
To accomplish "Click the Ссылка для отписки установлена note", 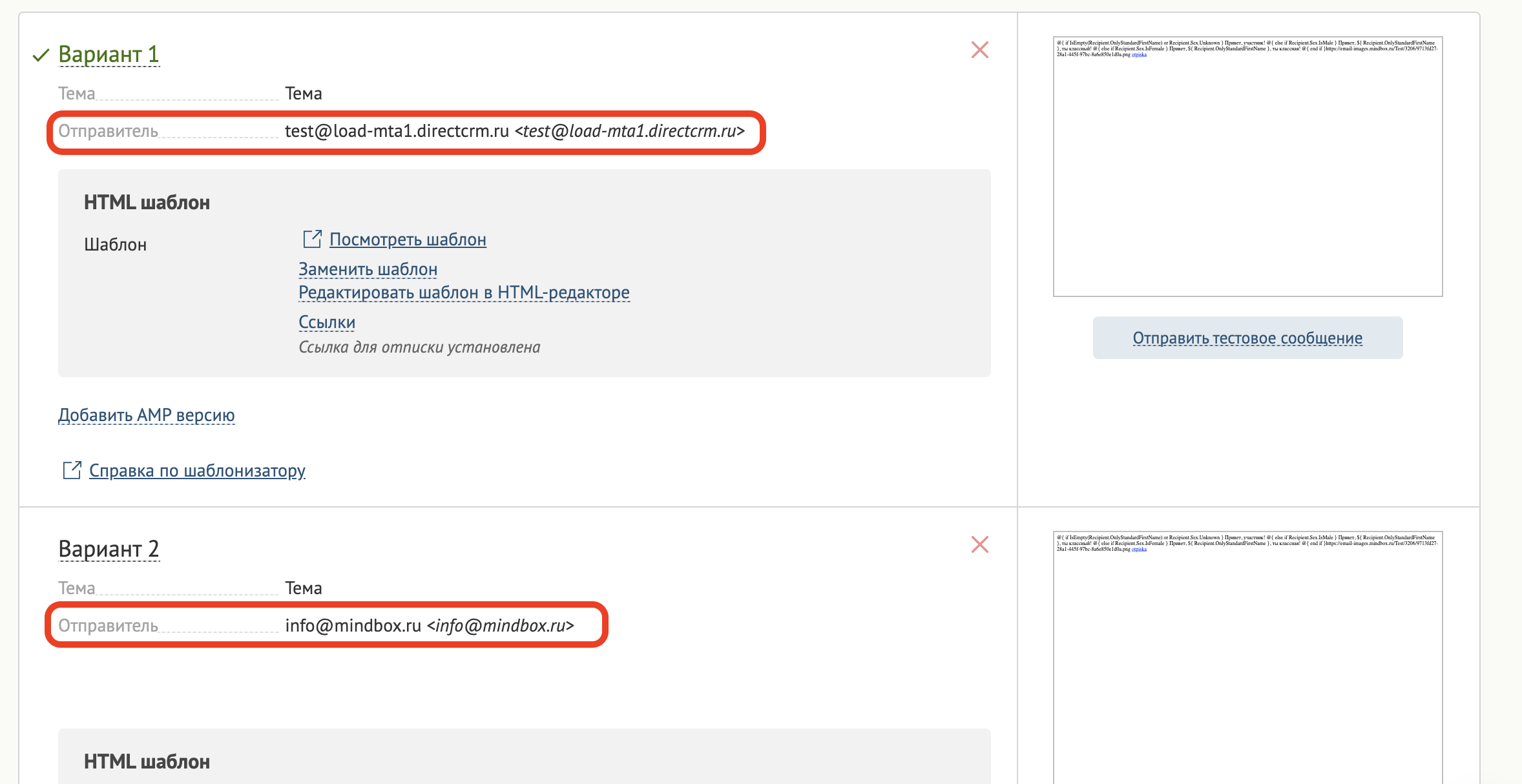I will click(x=419, y=347).
